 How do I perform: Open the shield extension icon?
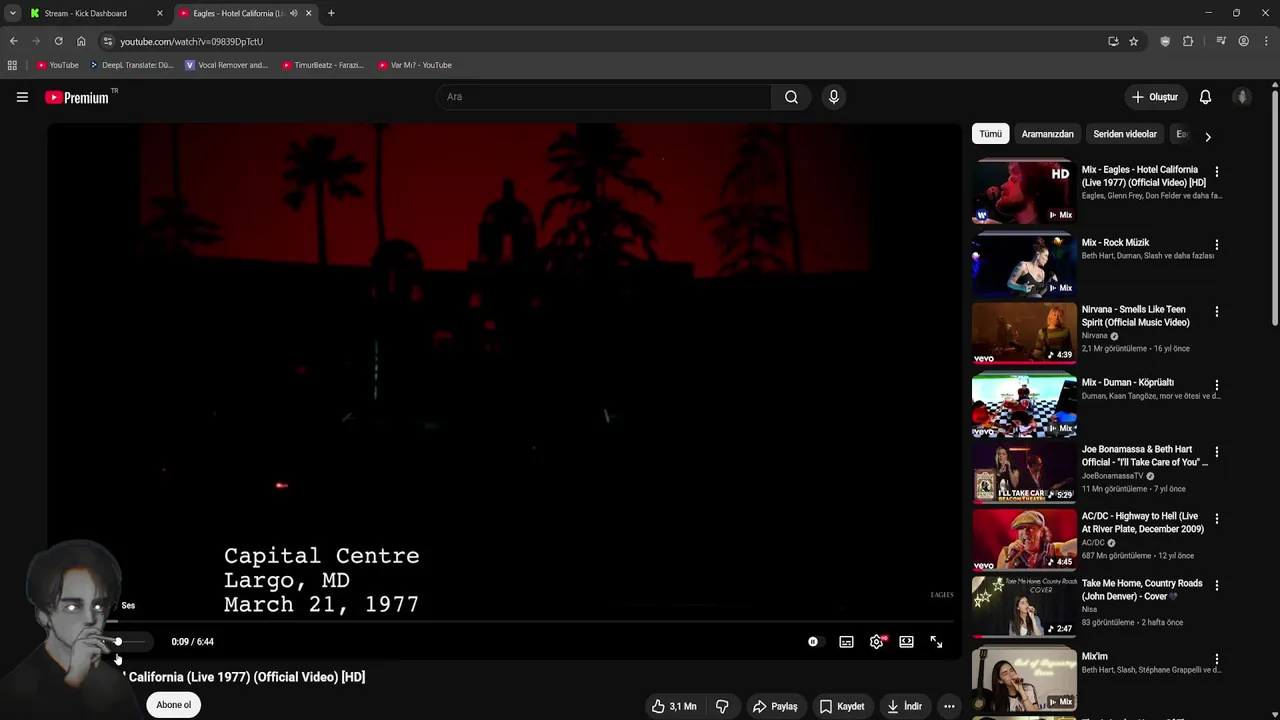coord(1165,41)
